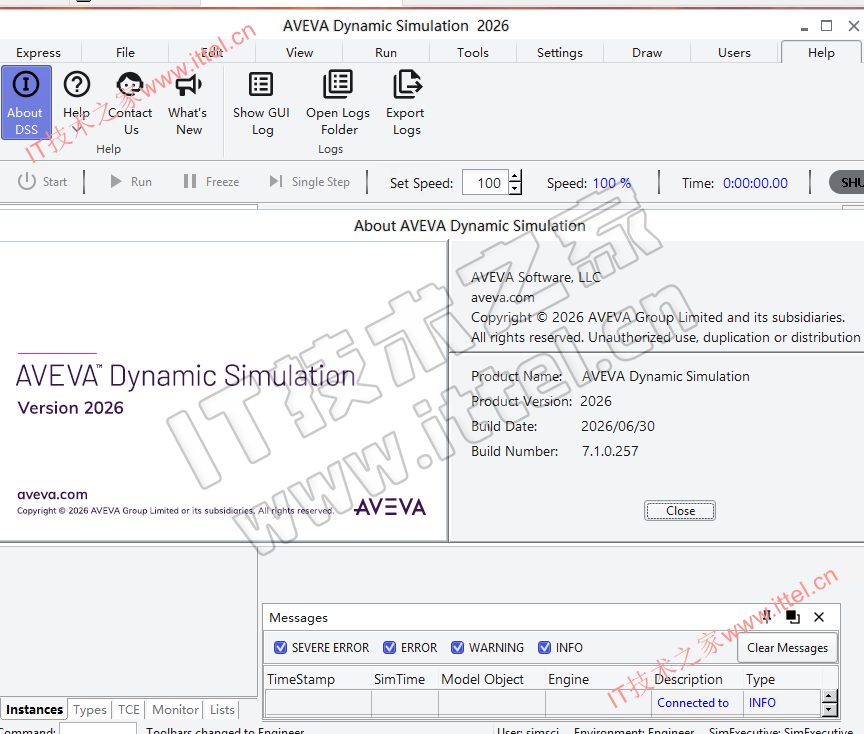The height and width of the screenshot is (734, 864).
Task: Maximize the AVEVA Dynamic Simulation window
Action: click(x=826, y=26)
